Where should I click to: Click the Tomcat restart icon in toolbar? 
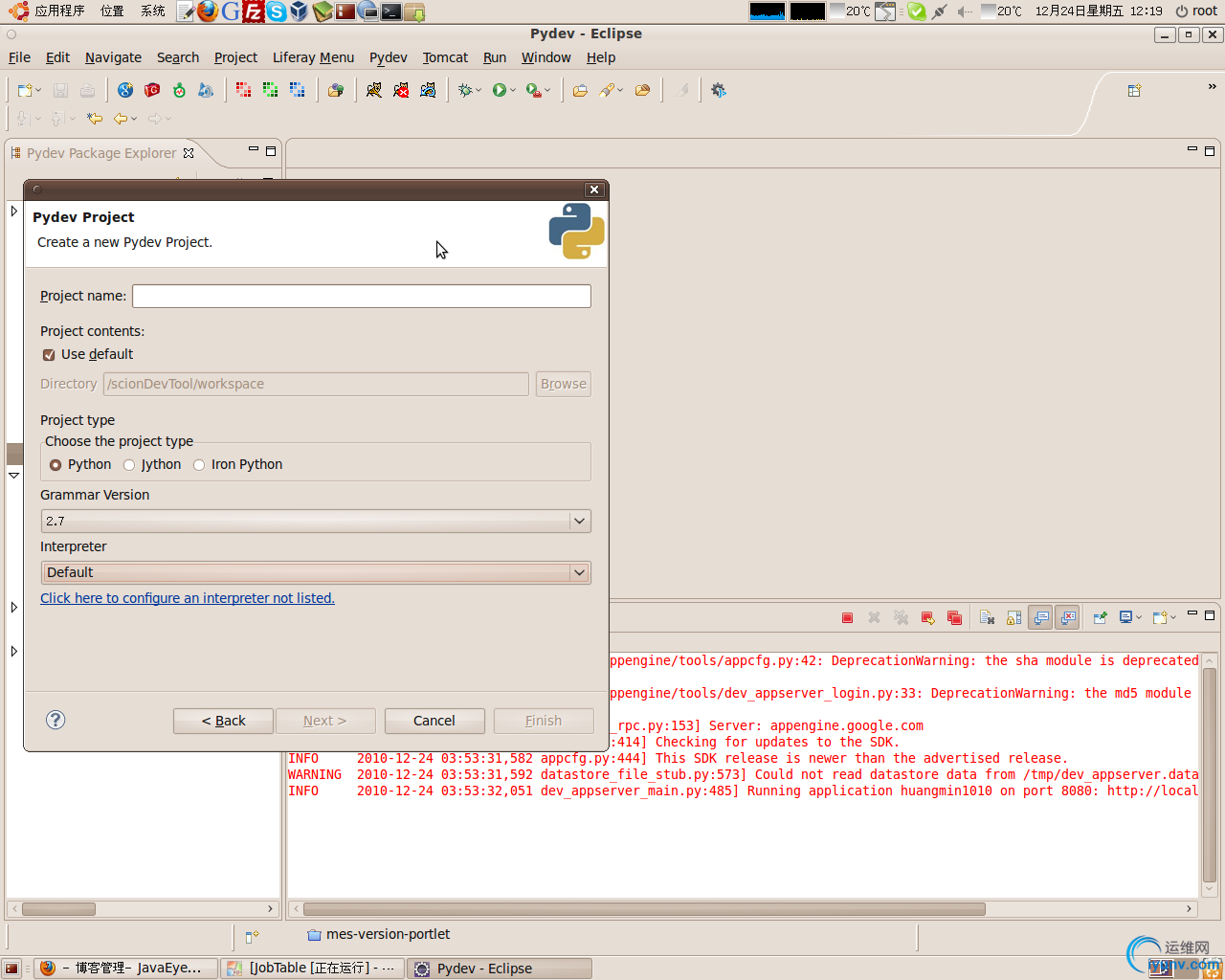[428, 90]
